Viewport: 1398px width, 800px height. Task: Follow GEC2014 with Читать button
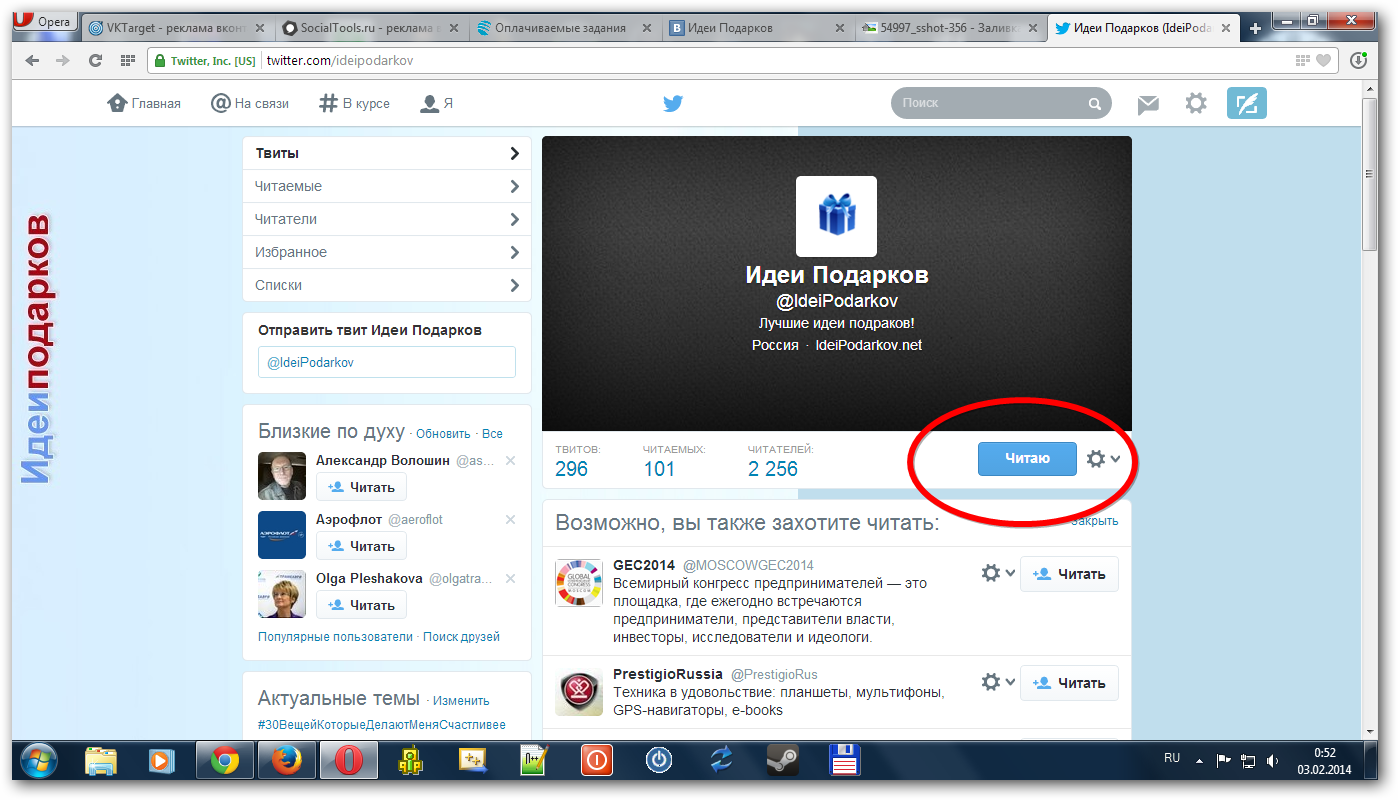(x=1069, y=574)
